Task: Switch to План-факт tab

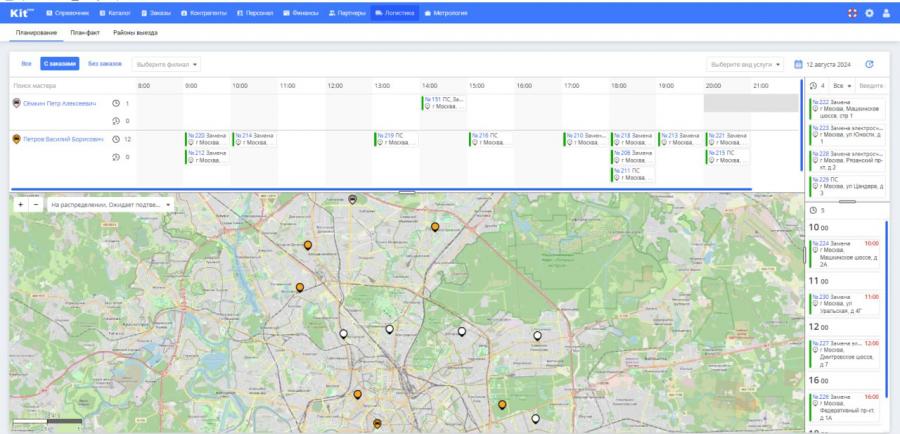Action: point(85,33)
